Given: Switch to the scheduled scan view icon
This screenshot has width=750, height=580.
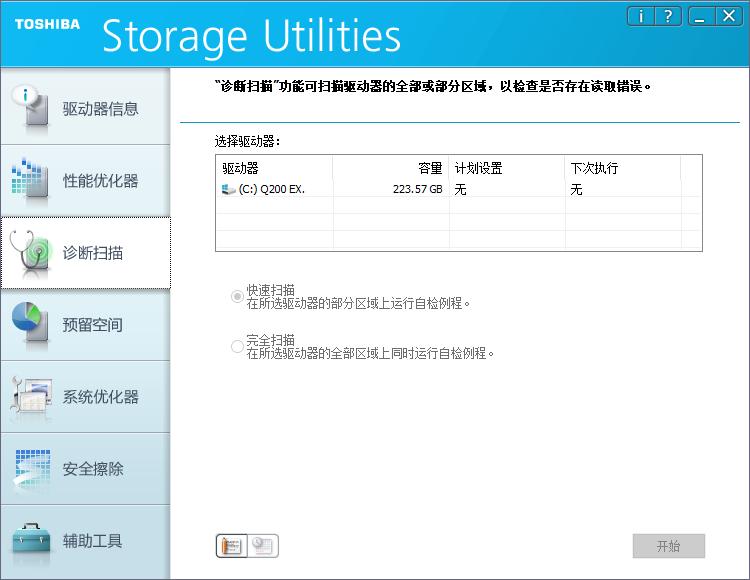Looking at the screenshot, I should (264, 546).
